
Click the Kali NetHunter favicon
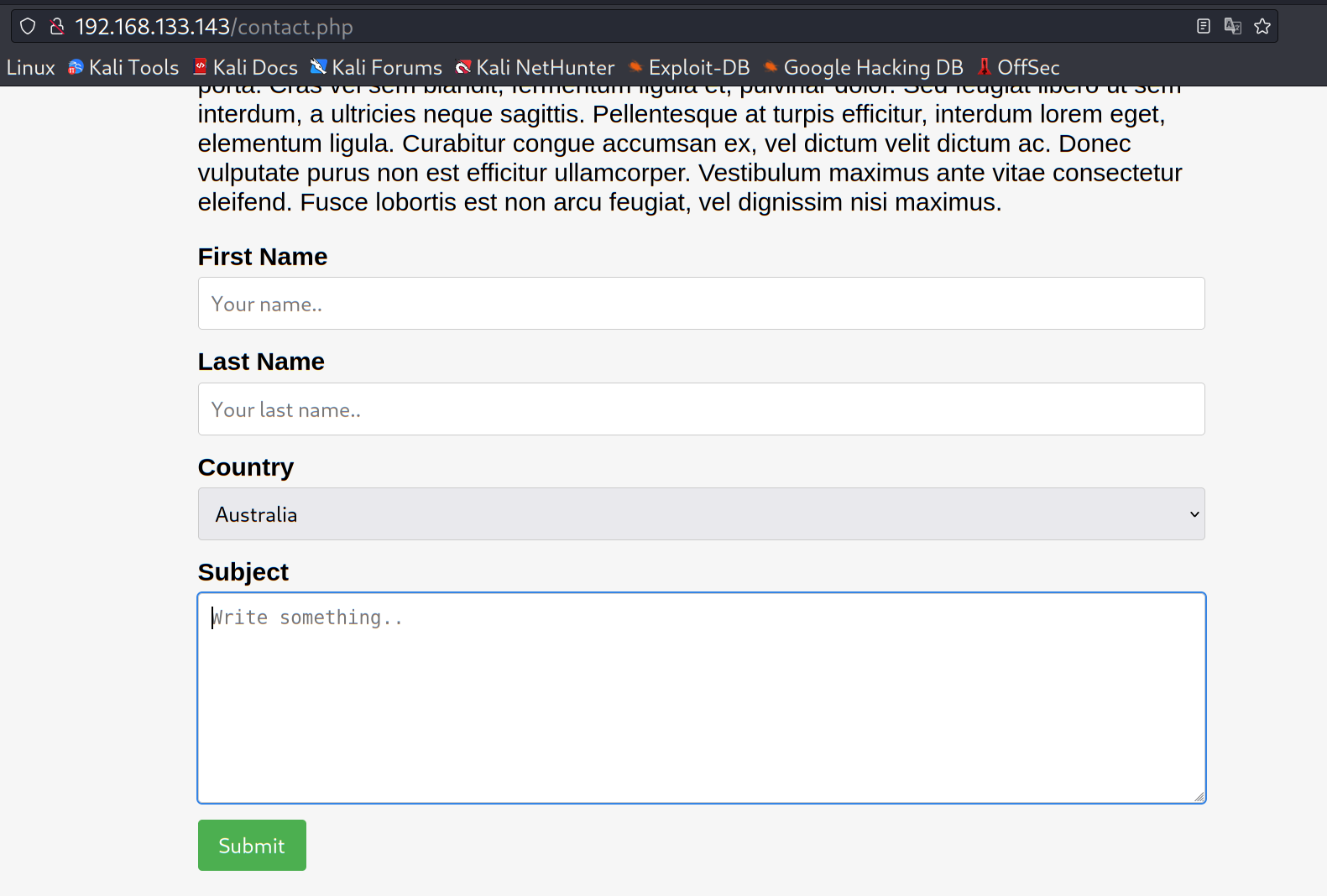(x=463, y=67)
